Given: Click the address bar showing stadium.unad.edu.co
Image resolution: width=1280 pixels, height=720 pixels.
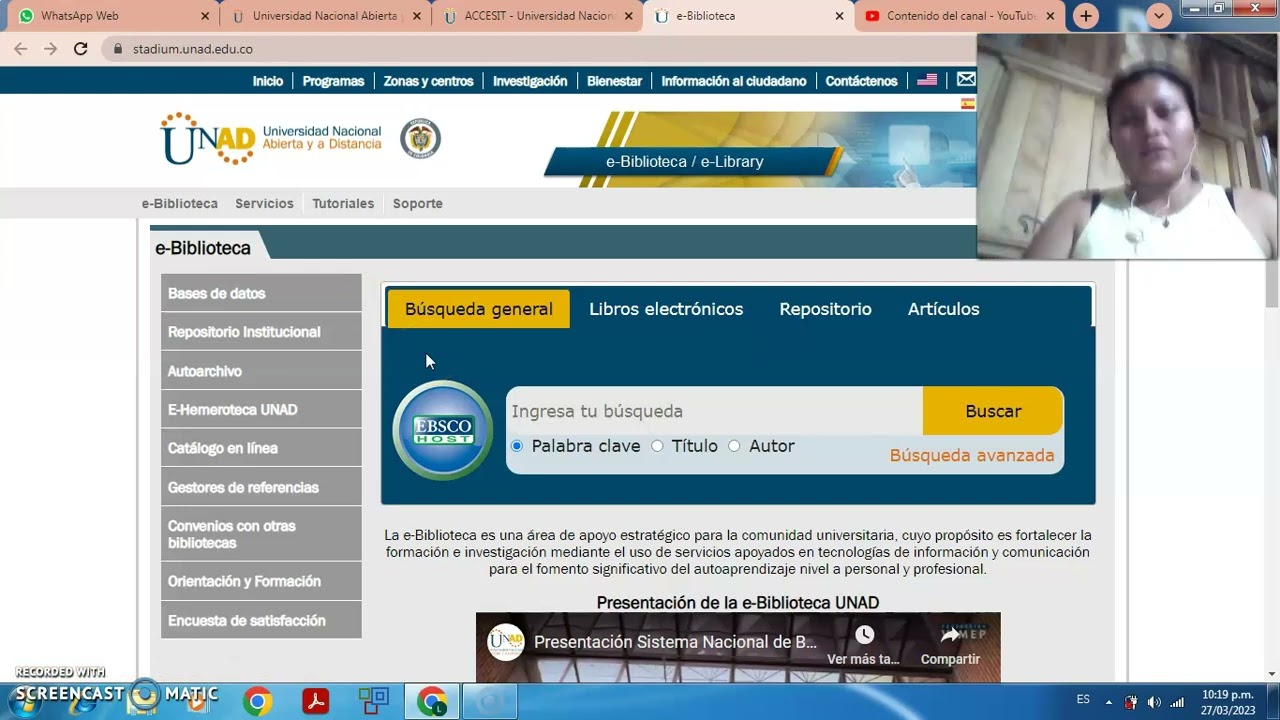Looking at the screenshot, I should click(x=540, y=48).
